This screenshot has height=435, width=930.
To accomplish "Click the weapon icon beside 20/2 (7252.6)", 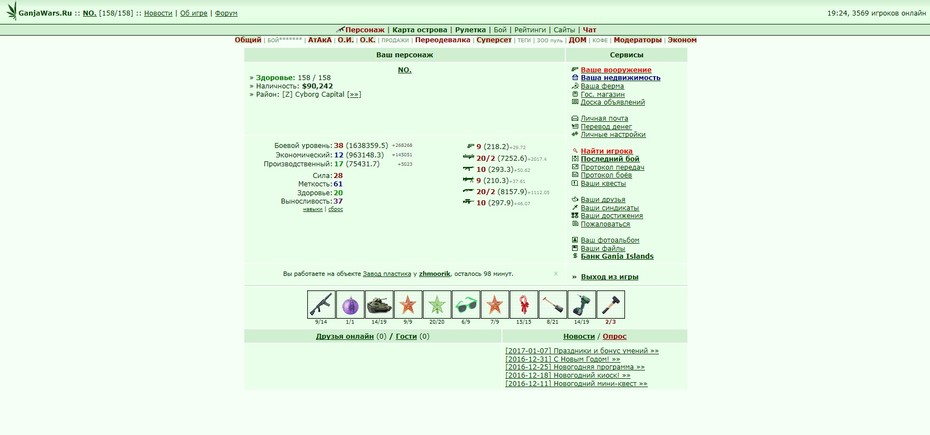I will click(469, 157).
